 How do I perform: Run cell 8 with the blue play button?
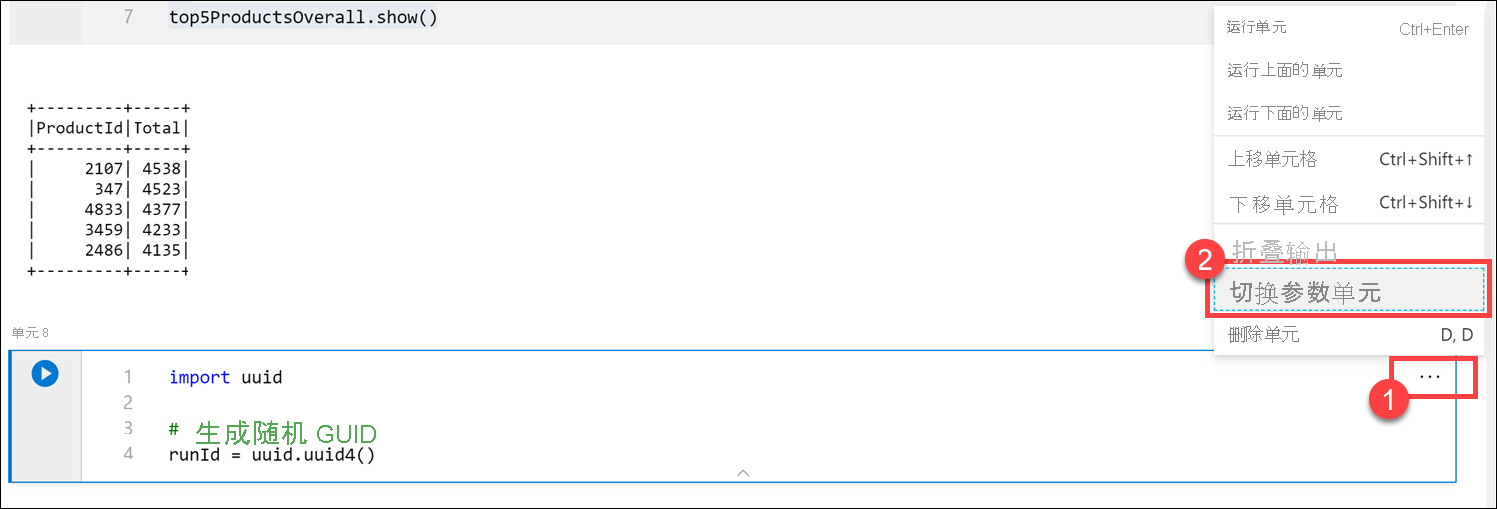[44, 373]
